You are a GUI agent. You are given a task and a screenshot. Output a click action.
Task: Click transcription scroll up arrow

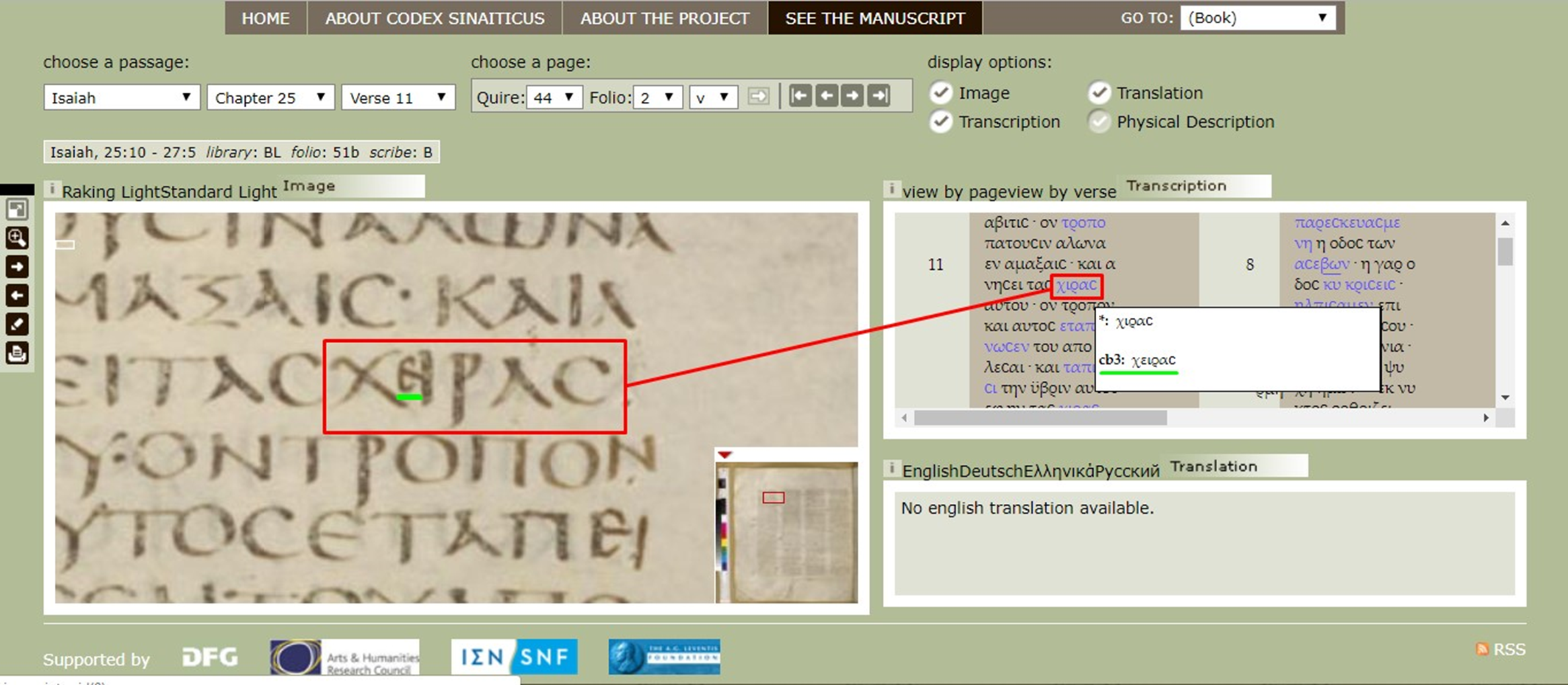pyautogui.click(x=1505, y=223)
